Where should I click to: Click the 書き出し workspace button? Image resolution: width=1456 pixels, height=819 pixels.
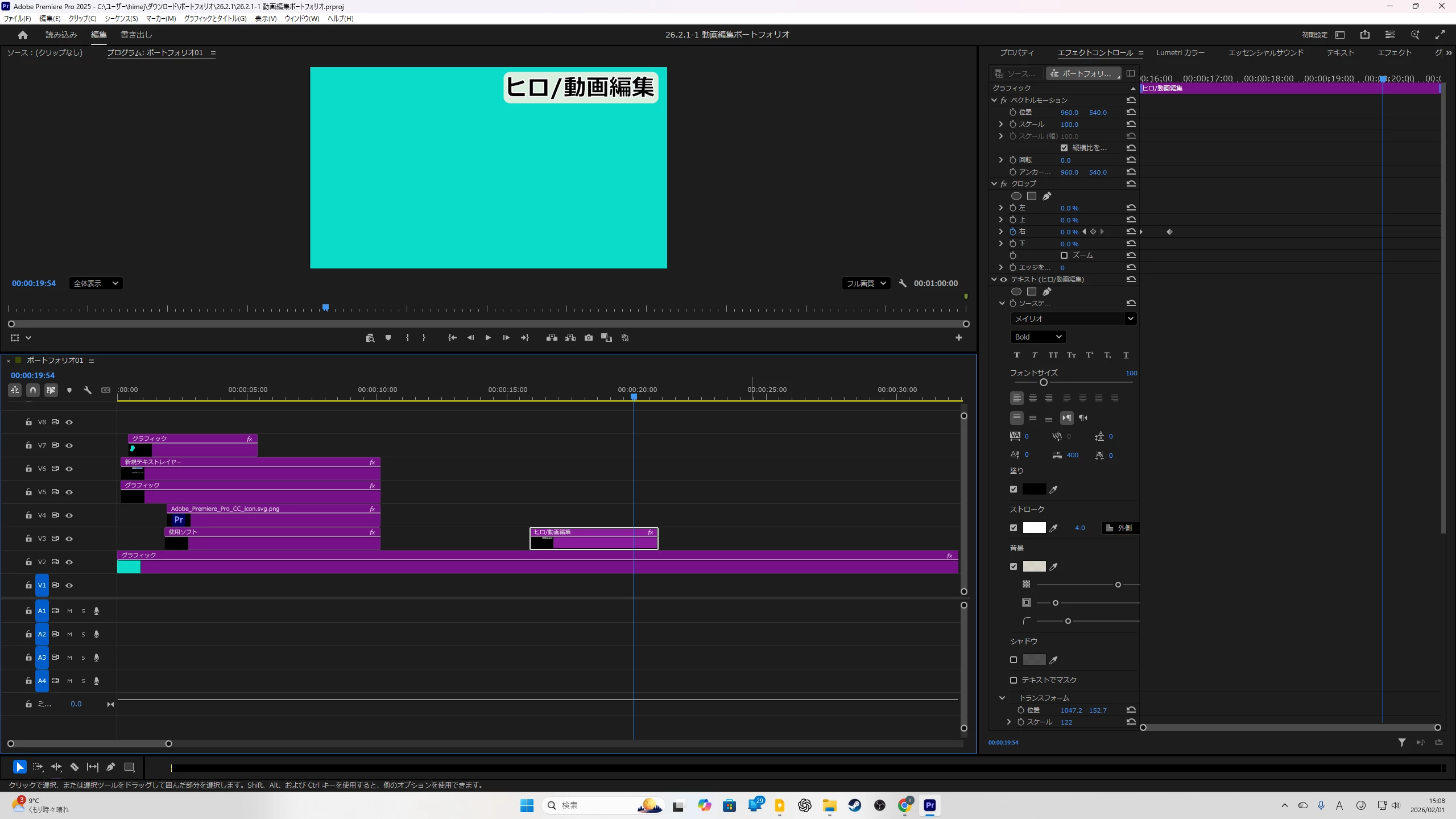(x=136, y=35)
